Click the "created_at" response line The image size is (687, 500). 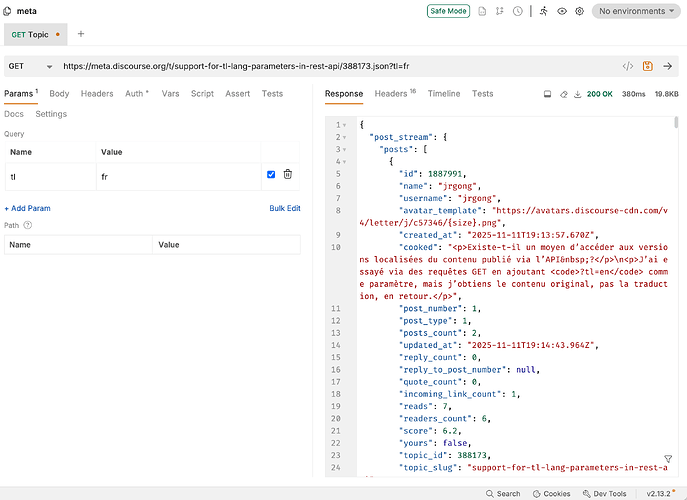pos(499,235)
